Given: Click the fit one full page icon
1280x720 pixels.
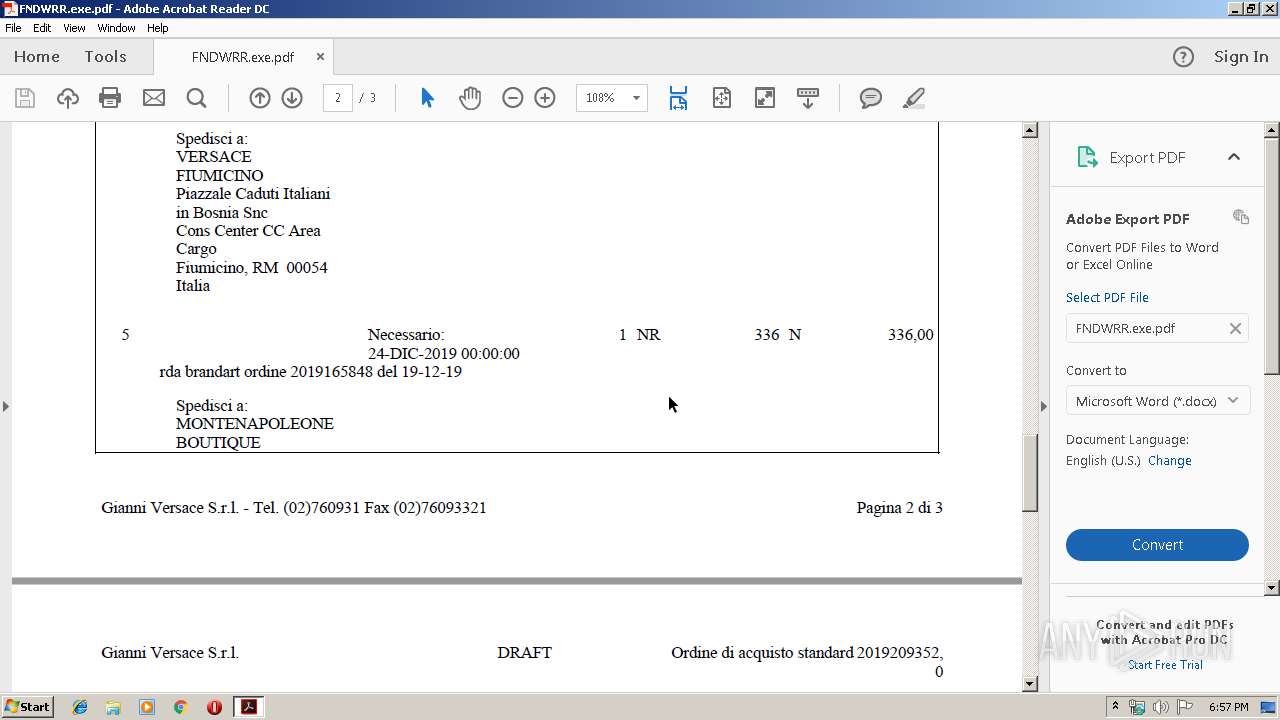Looking at the screenshot, I should pyautogui.click(x=722, y=98).
